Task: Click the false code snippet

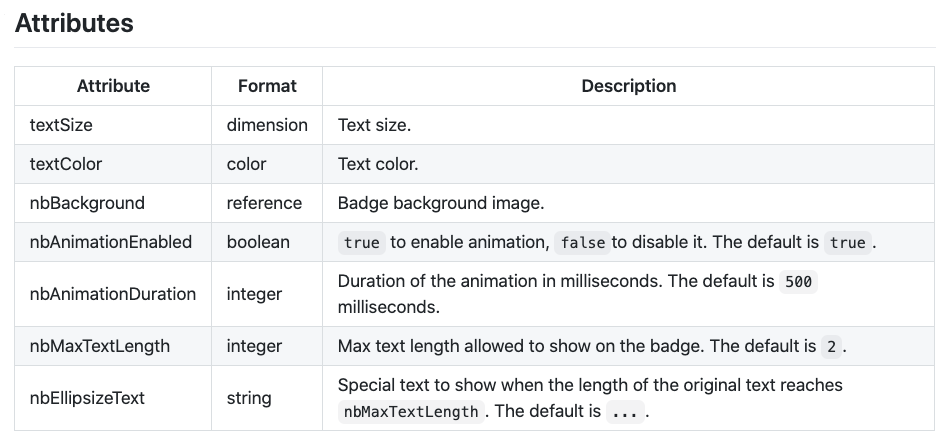Action: (x=582, y=243)
